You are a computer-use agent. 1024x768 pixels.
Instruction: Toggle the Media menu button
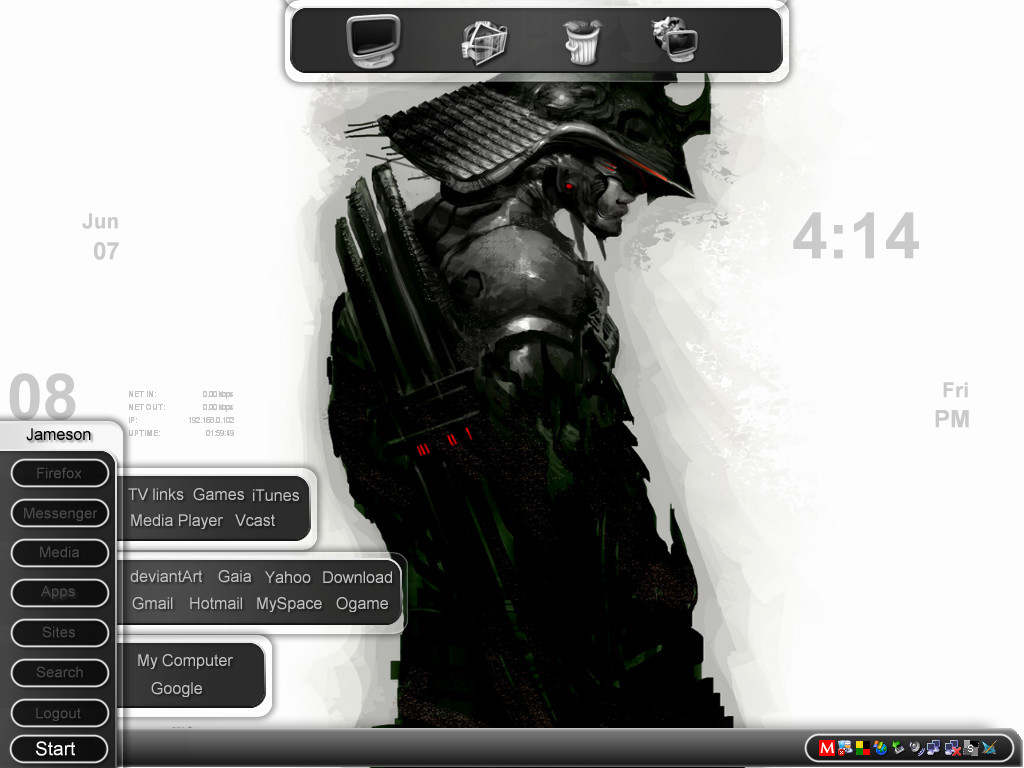(59, 552)
